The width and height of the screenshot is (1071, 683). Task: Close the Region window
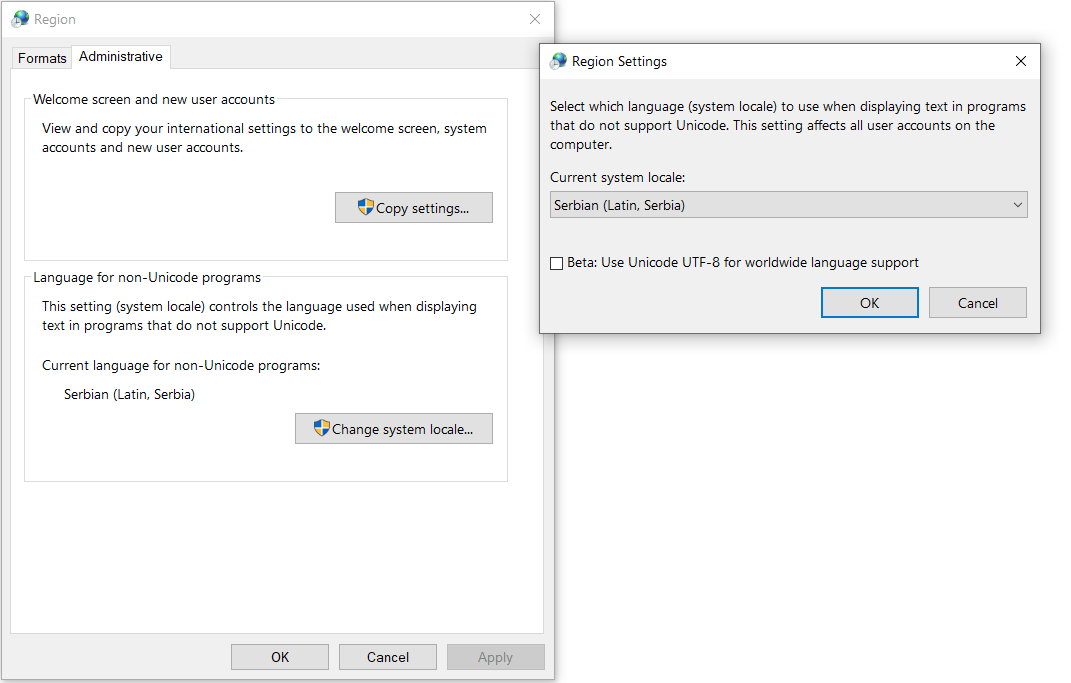pyautogui.click(x=535, y=19)
